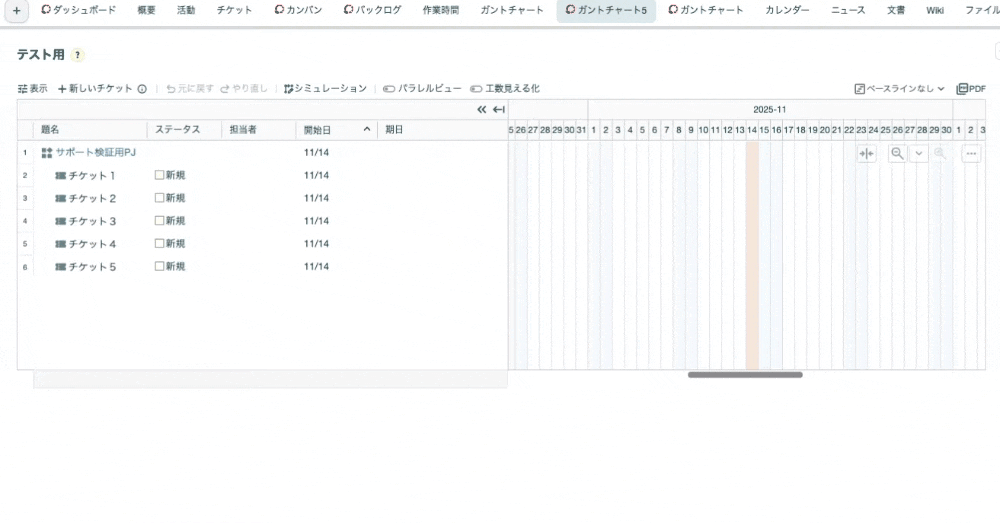Zoom out the Gantt timeline
This screenshot has width=1000, height=523.
click(897, 153)
